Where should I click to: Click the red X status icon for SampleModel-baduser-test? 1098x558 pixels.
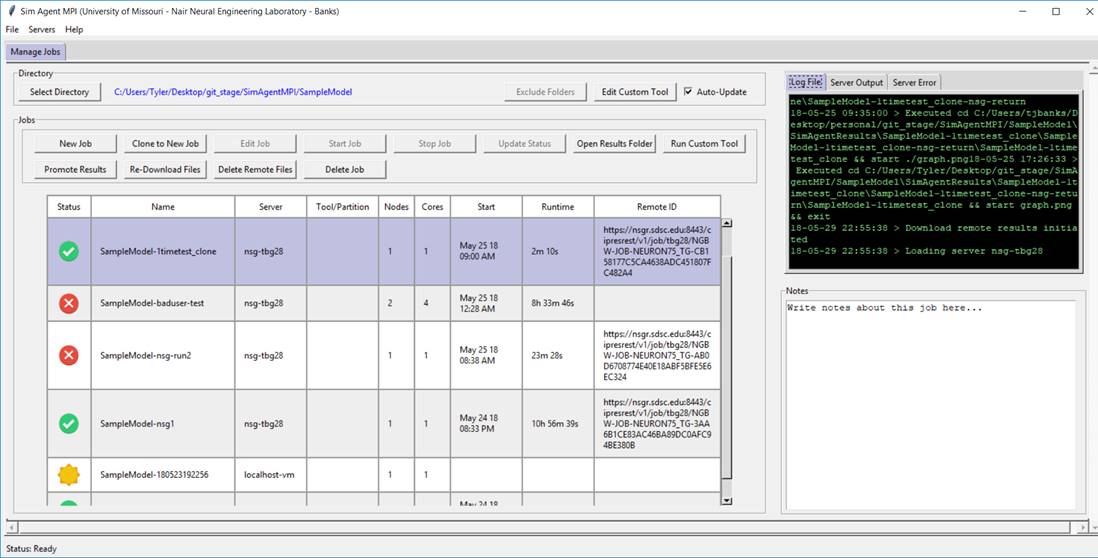click(x=69, y=303)
